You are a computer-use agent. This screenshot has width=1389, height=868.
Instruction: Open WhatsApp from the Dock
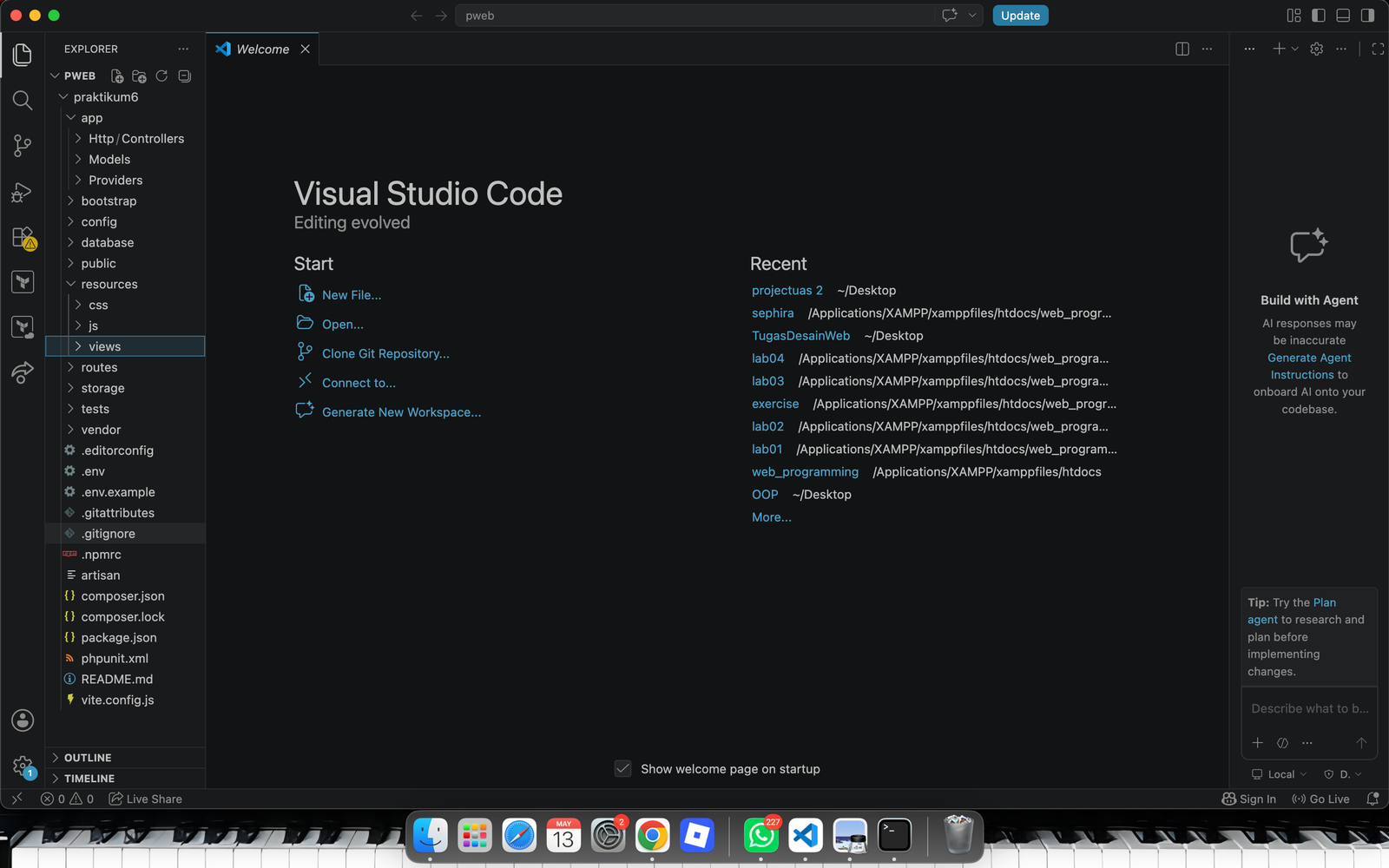click(761, 836)
